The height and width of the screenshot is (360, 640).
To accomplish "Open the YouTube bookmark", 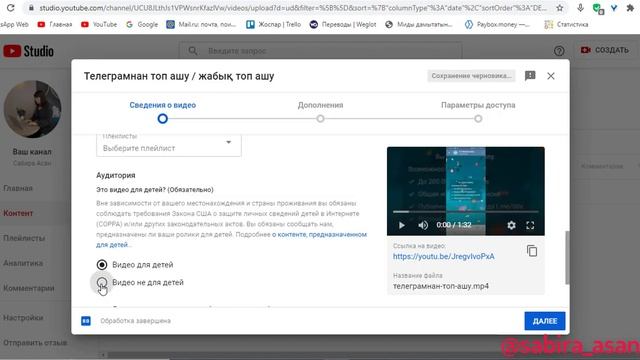I will click(x=99, y=24).
